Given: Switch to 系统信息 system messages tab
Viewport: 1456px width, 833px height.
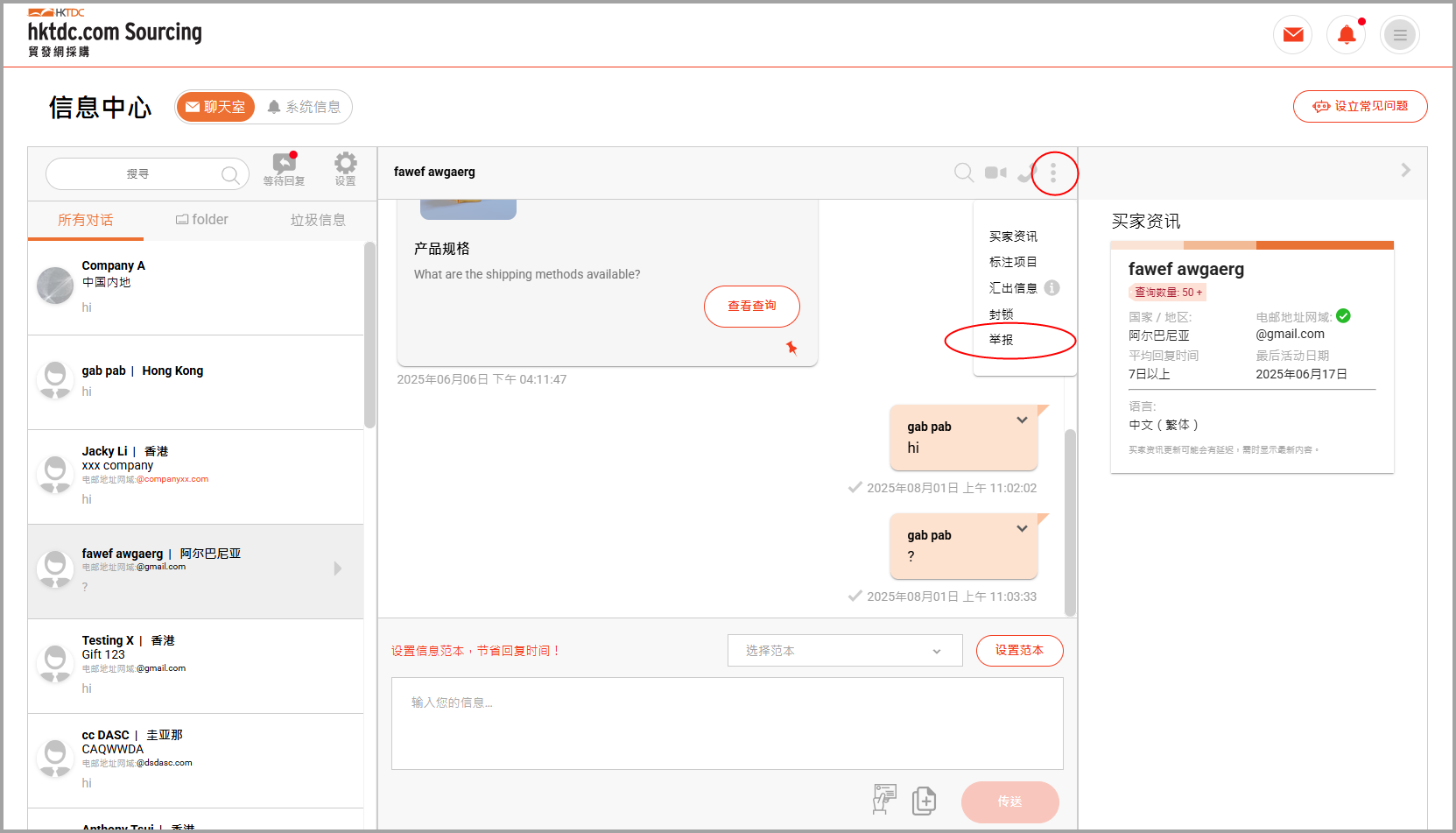Looking at the screenshot, I should click(304, 107).
